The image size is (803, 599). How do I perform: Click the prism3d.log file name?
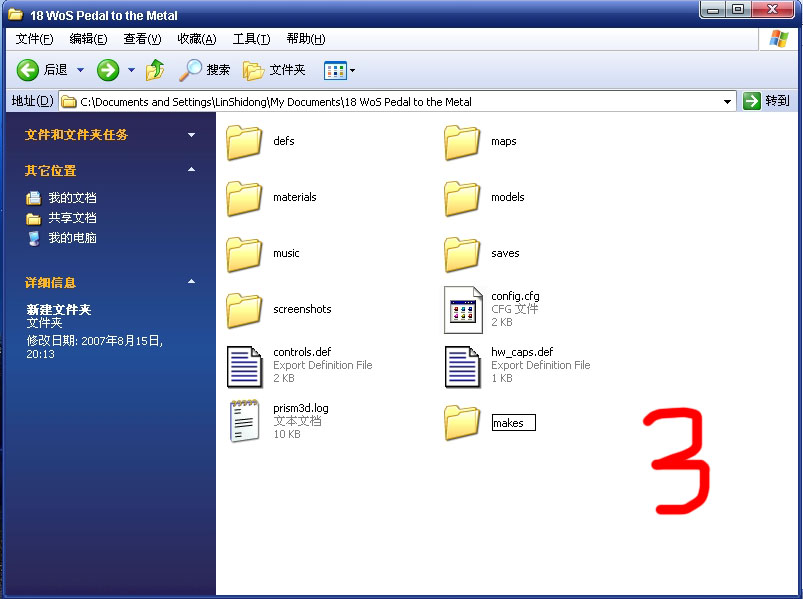click(x=301, y=408)
